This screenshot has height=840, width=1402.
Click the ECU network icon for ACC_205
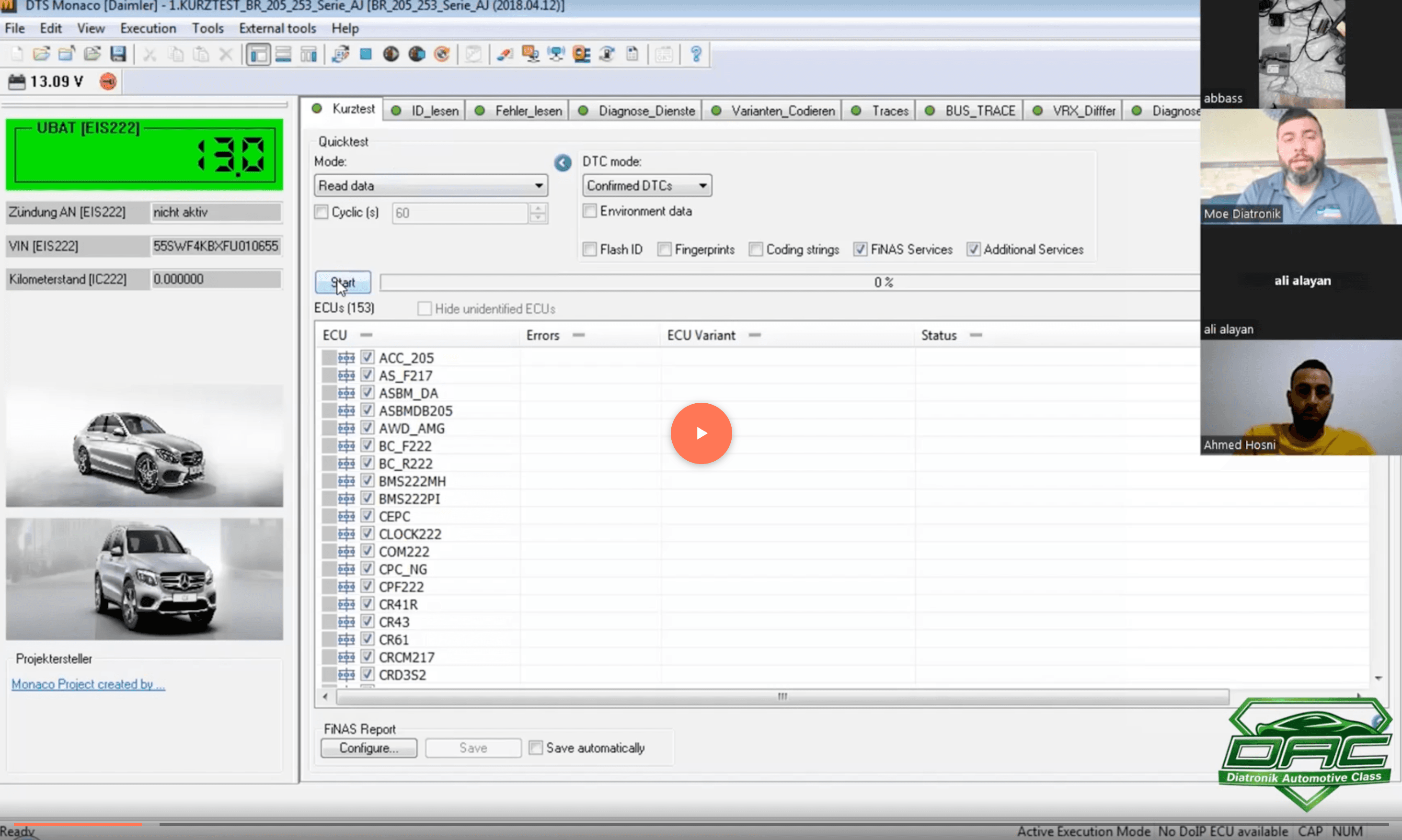point(346,358)
